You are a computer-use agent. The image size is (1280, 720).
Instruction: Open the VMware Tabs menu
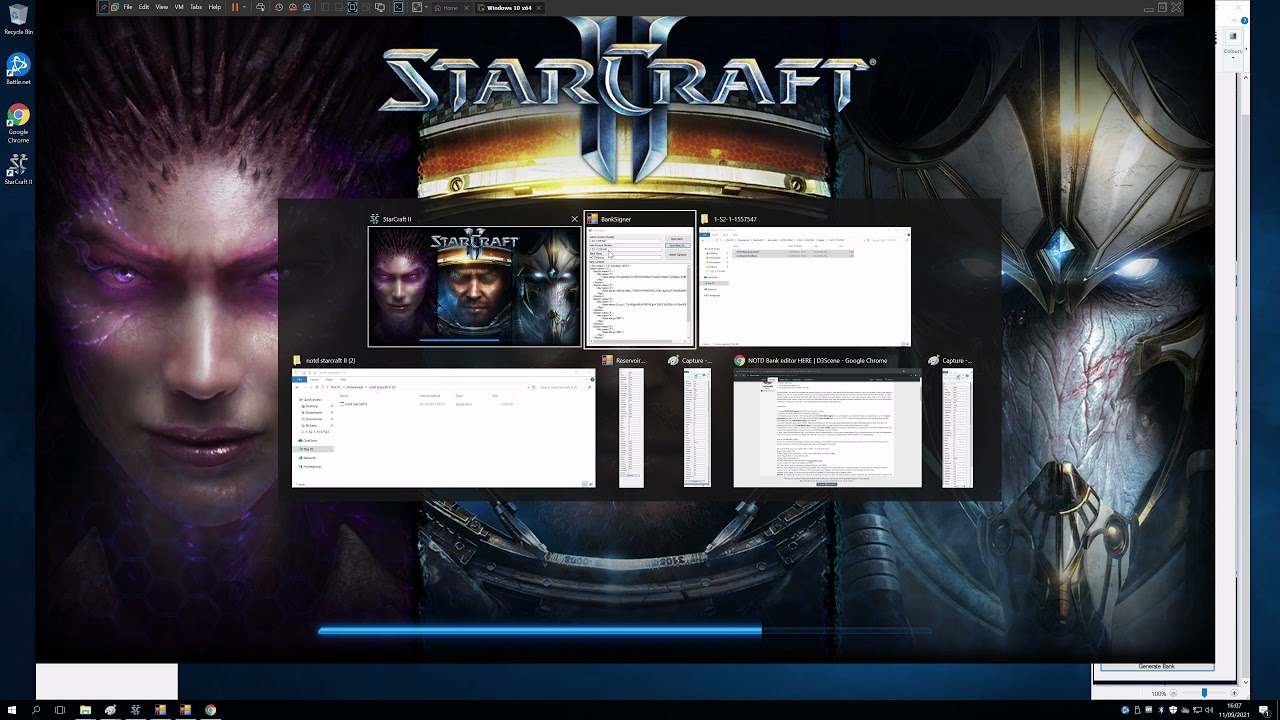tap(196, 7)
